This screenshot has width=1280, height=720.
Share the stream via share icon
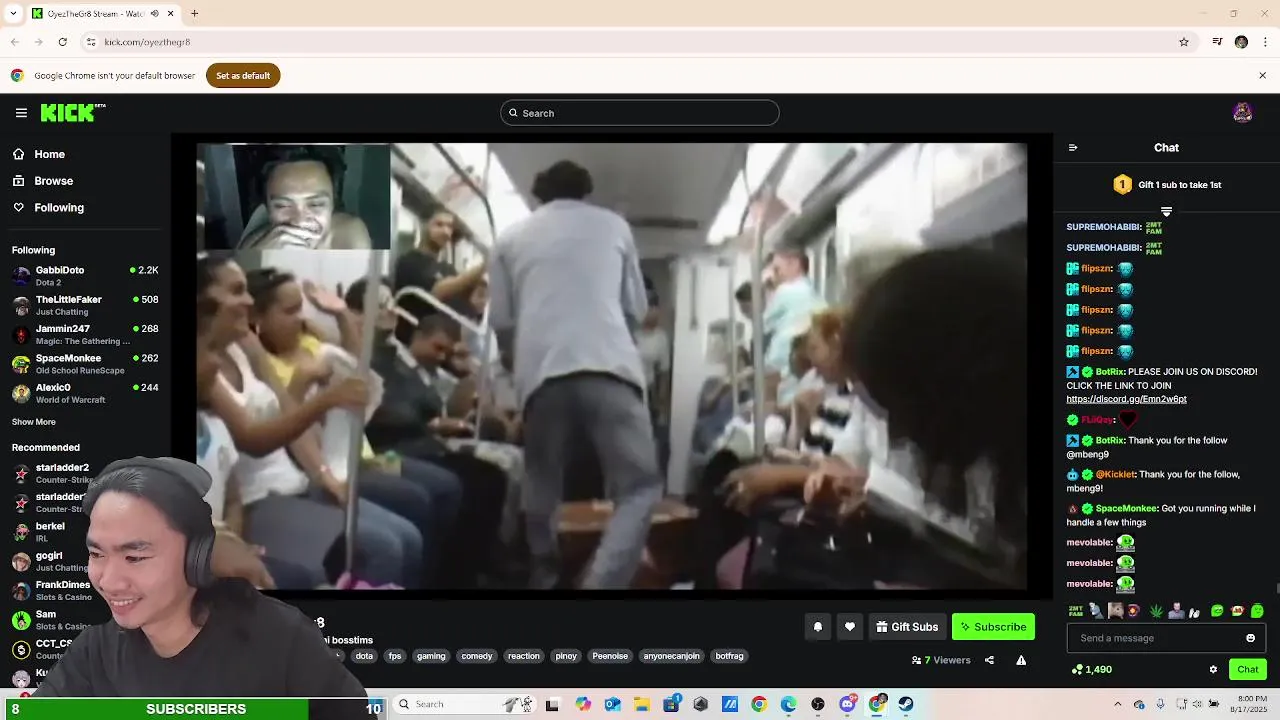click(x=989, y=660)
